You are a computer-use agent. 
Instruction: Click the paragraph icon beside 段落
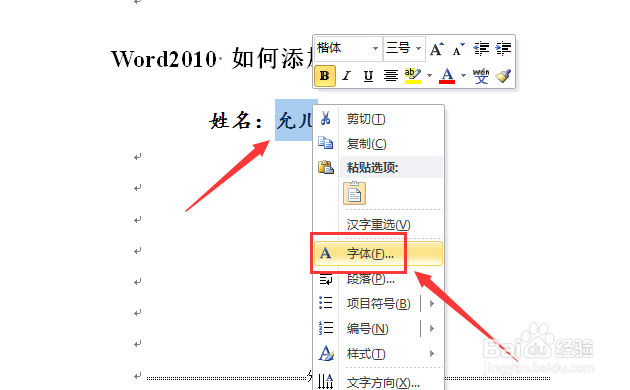click(326, 279)
